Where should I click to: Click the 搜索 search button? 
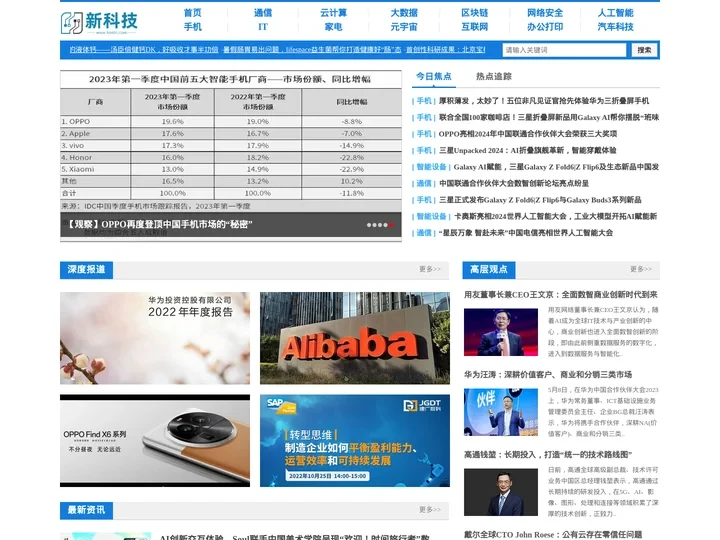click(x=644, y=50)
